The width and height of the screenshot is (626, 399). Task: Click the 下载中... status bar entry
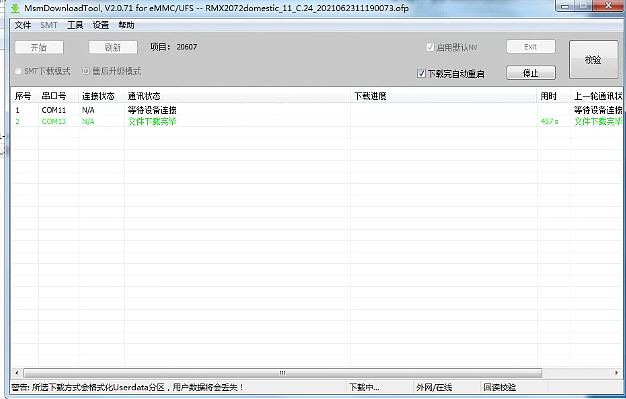click(x=364, y=387)
